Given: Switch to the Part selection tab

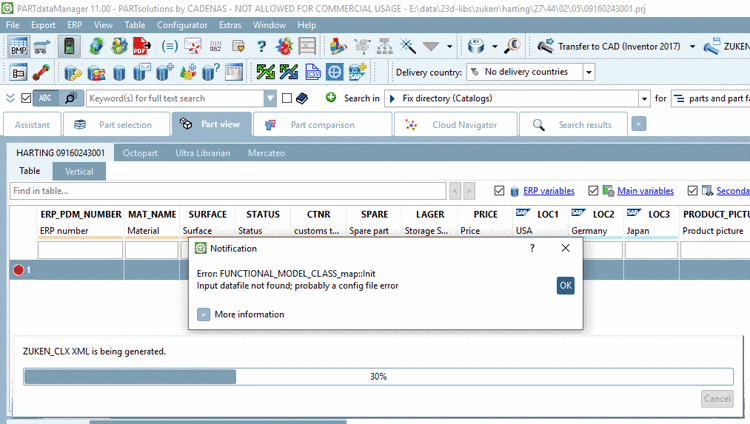Looking at the screenshot, I should (116, 124).
